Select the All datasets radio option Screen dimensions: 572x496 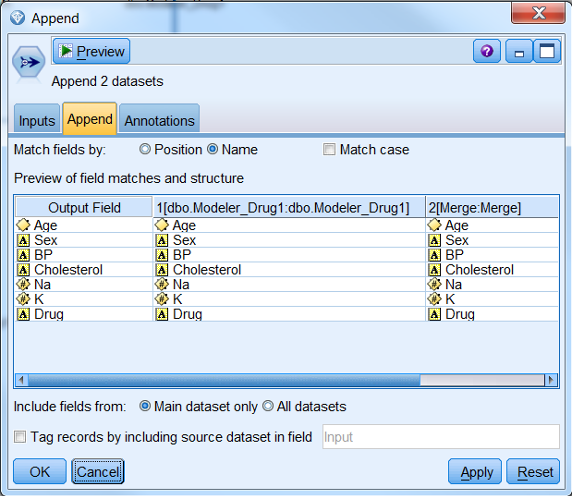point(268,406)
